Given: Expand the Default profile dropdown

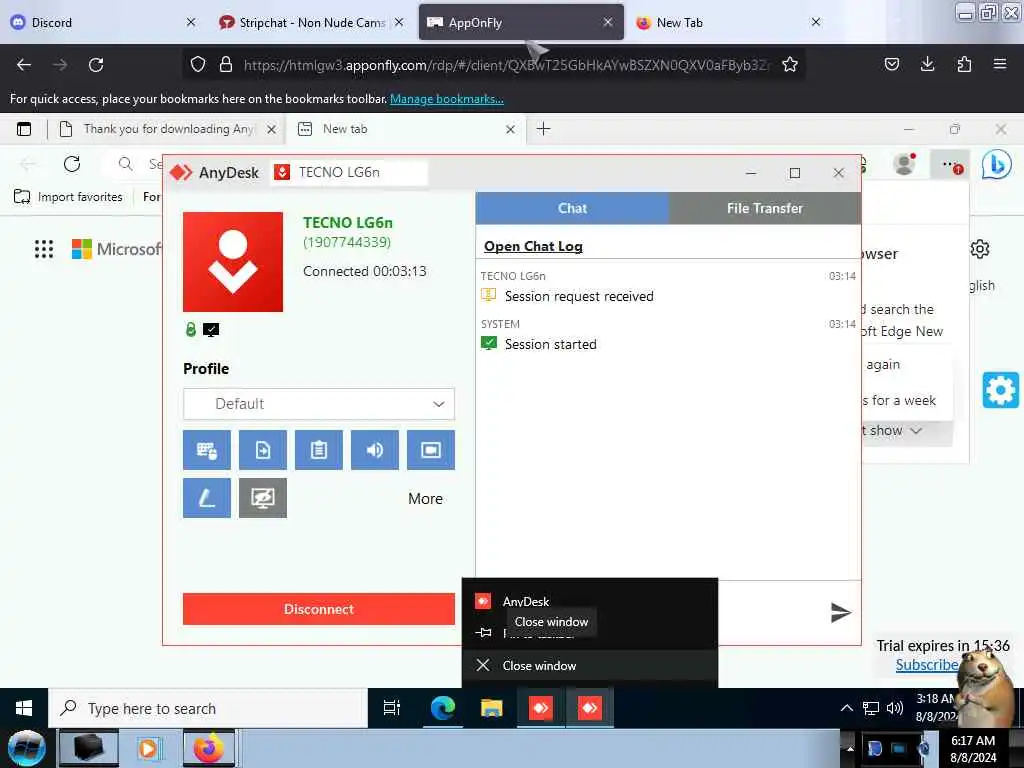Looking at the screenshot, I should [x=319, y=404].
